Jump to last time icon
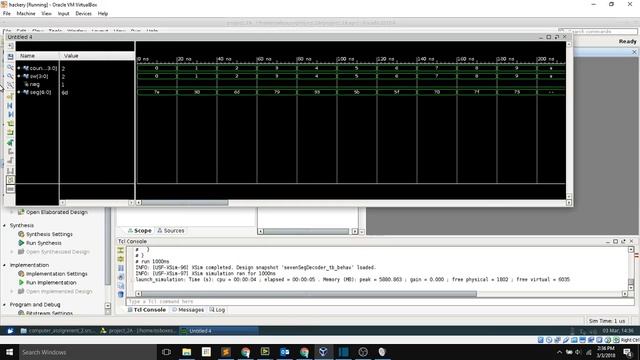The height and width of the screenshot is (360, 640). (x=10, y=114)
